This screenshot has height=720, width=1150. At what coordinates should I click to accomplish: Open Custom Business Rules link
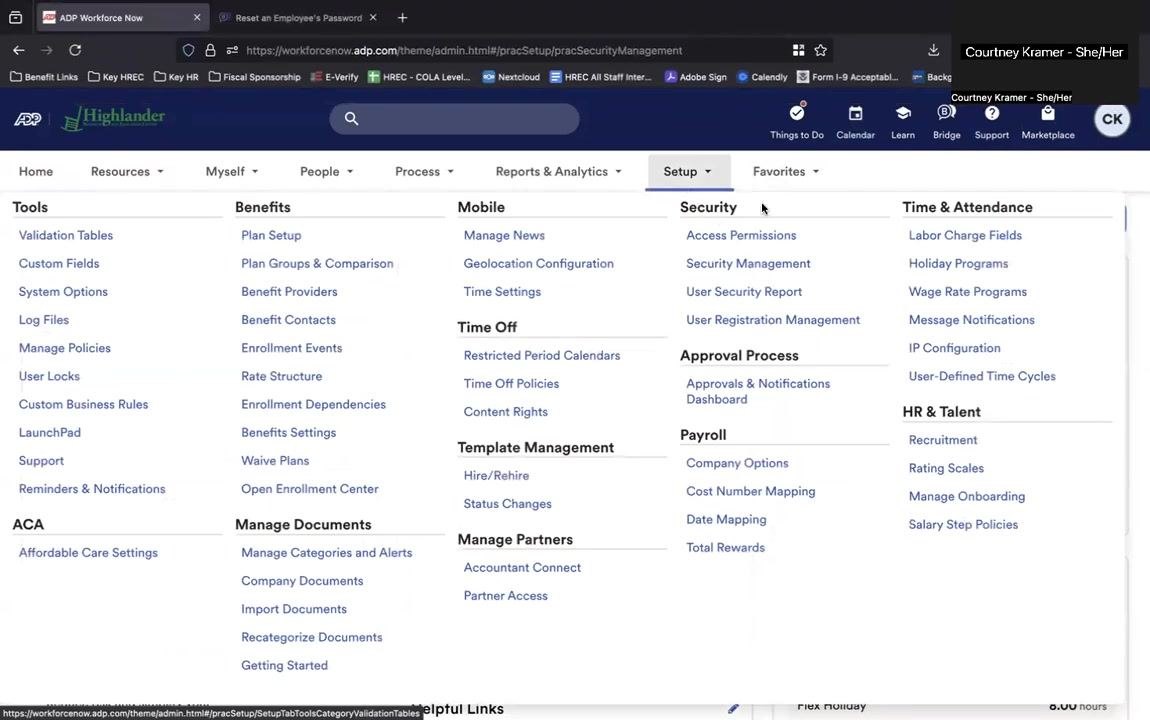pos(84,405)
